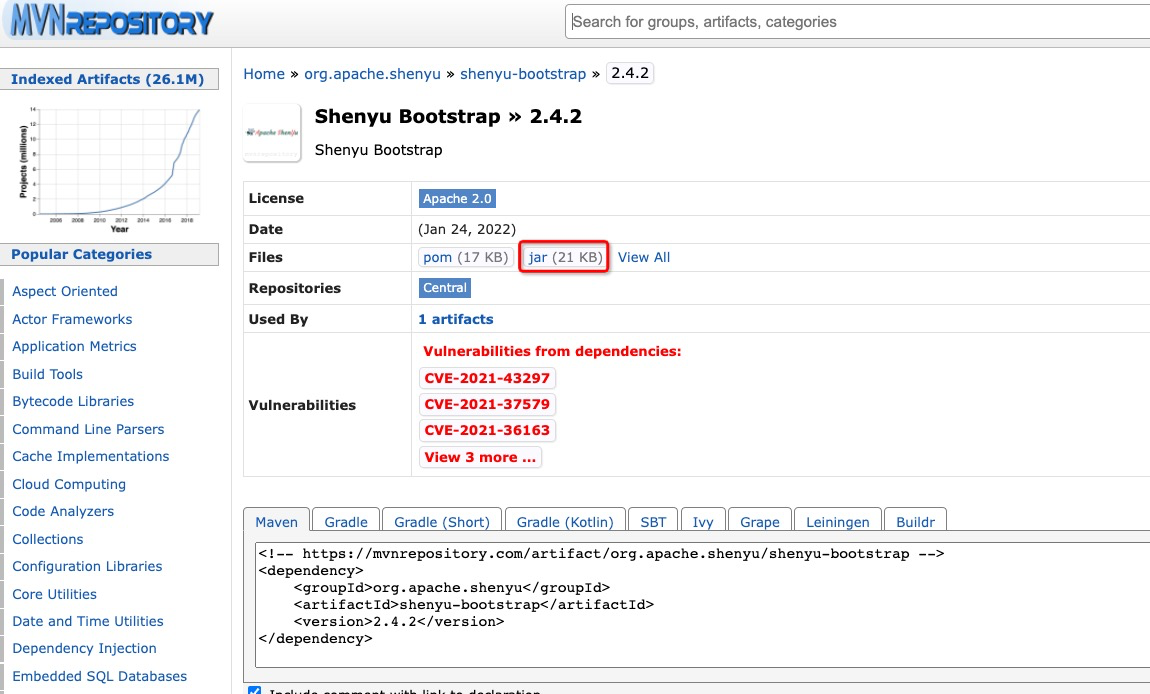Click the date text (Jan 24, 2022)

point(467,229)
